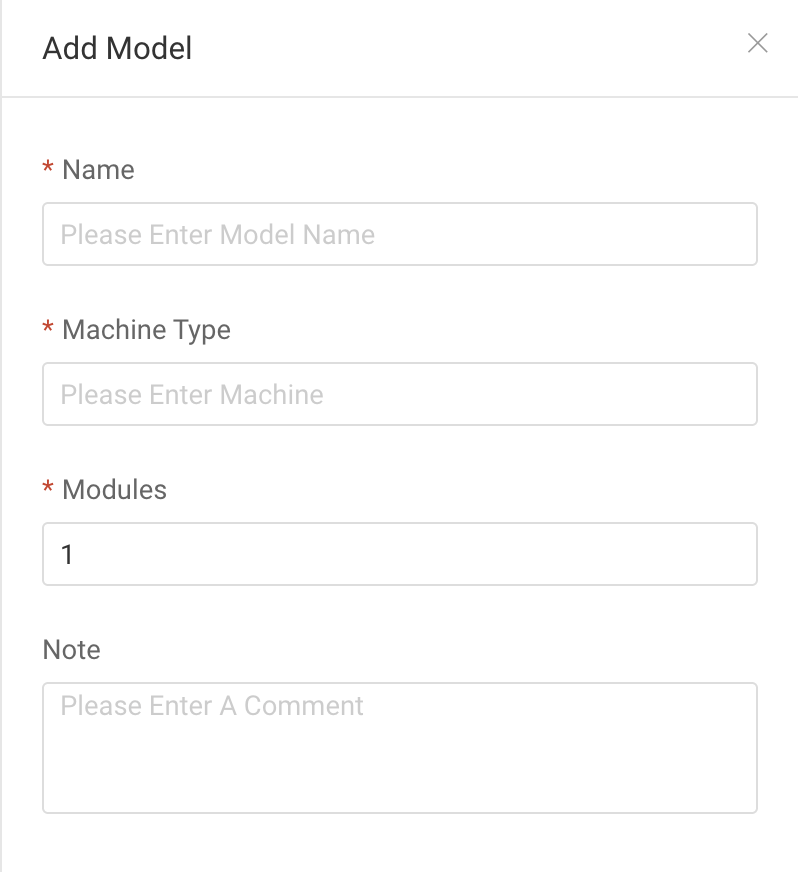The width and height of the screenshot is (798, 872).
Task: Click the empty bottom area of Note box
Action: click(x=399, y=785)
